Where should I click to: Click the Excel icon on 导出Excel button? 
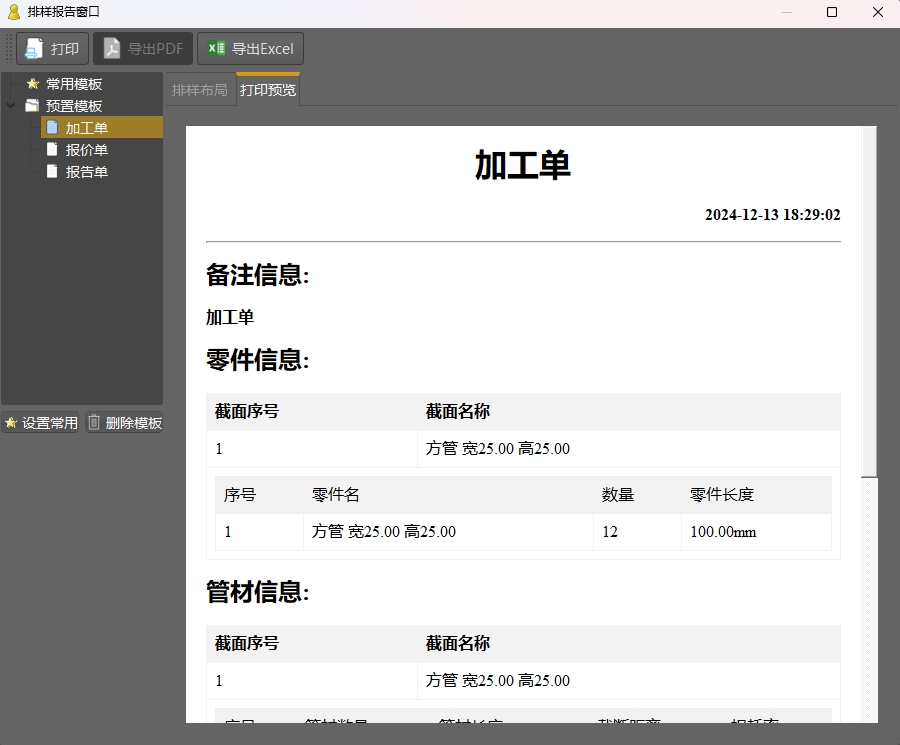(216, 48)
